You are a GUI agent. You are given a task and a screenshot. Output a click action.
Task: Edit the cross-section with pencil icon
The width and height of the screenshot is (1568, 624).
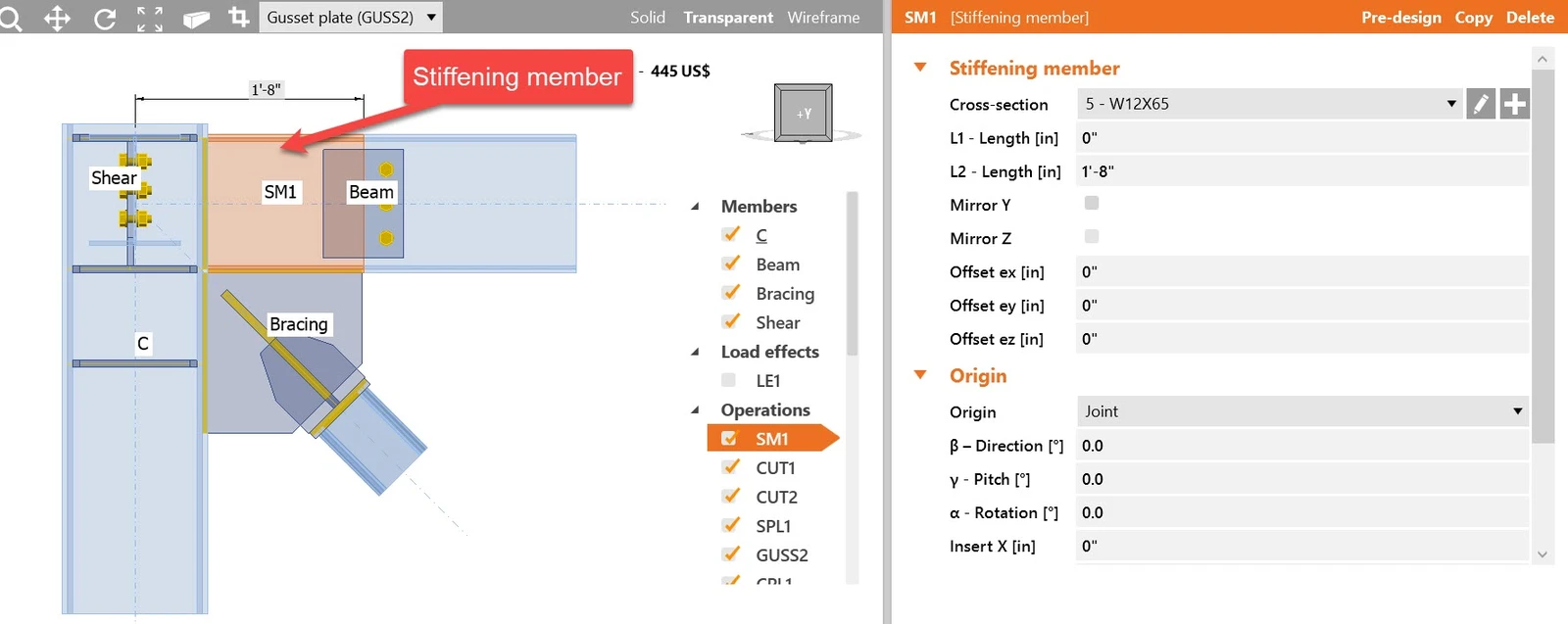1481,104
